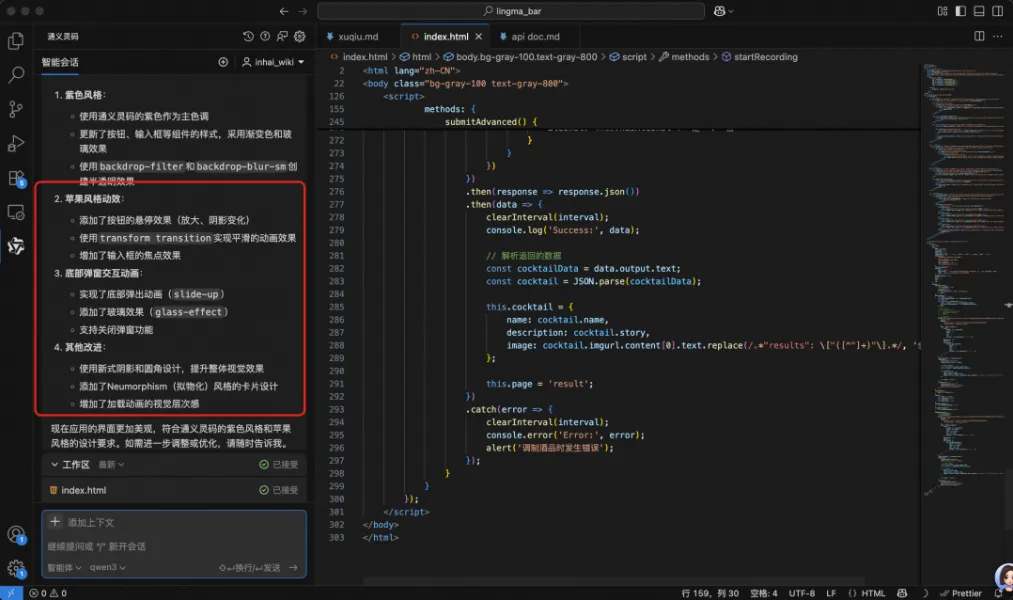Click the Prettier status bar item
The width and height of the screenshot is (1013, 600).
click(961, 593)
